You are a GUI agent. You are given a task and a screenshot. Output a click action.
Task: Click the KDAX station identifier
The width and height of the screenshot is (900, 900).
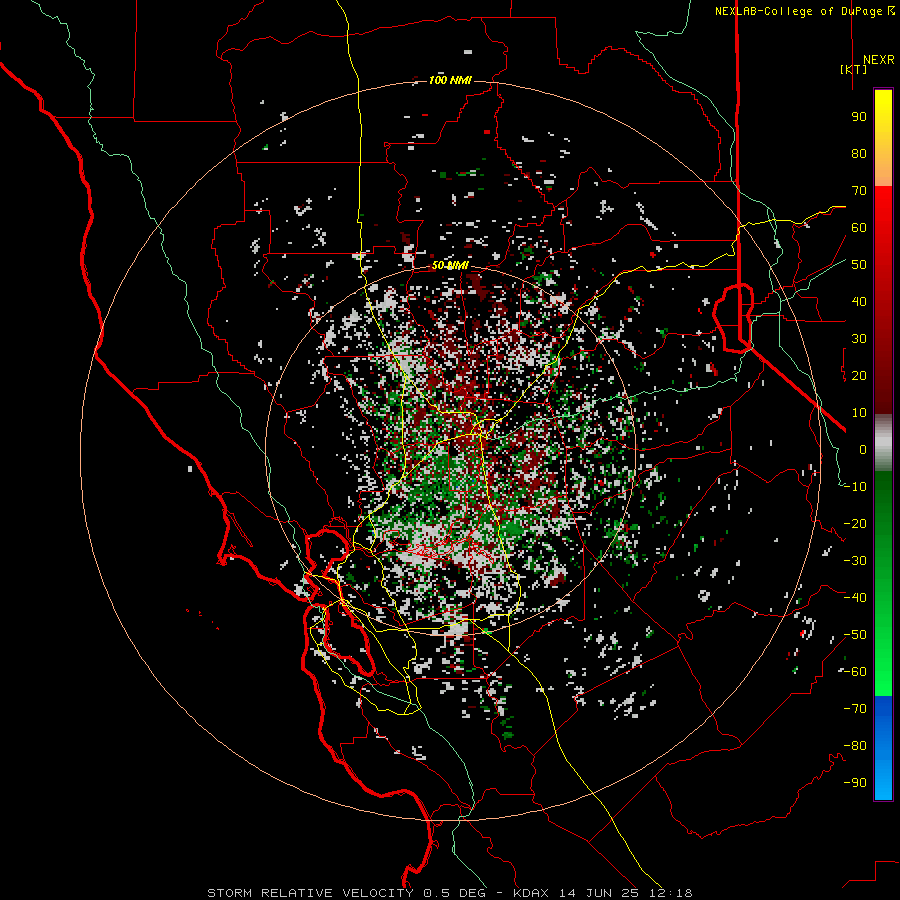530,893
